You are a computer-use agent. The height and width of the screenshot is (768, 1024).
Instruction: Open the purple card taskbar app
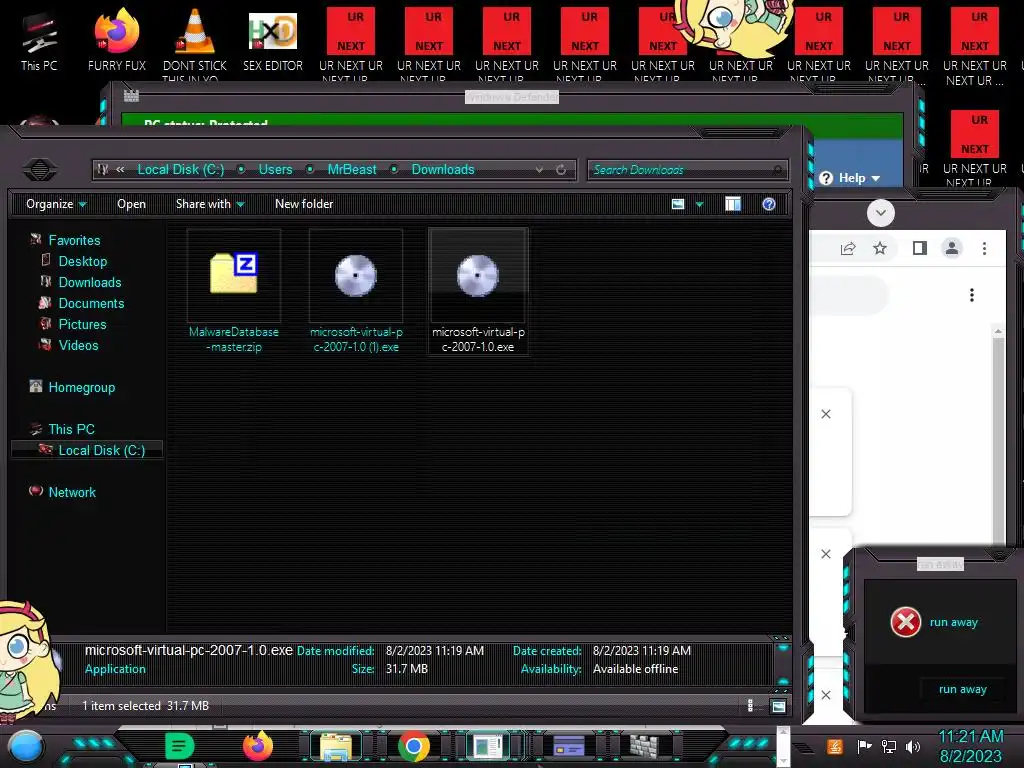[x=568, y=746]
